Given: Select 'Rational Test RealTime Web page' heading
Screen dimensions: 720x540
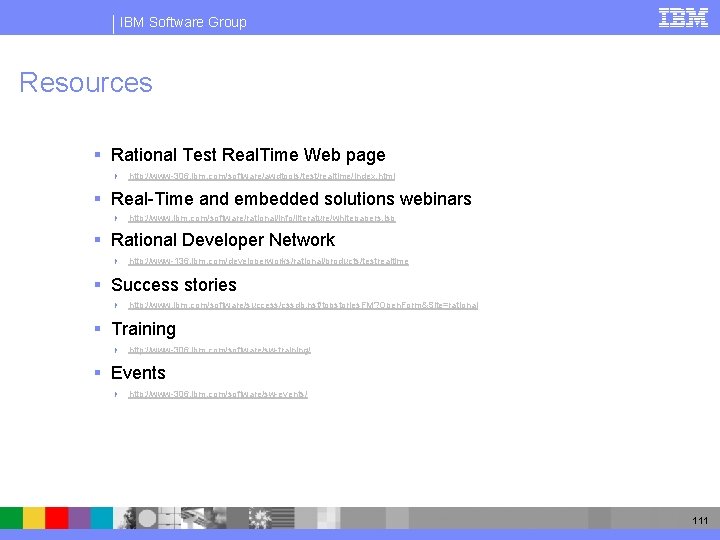Looking at the screenshot, I should coord(248,155).
